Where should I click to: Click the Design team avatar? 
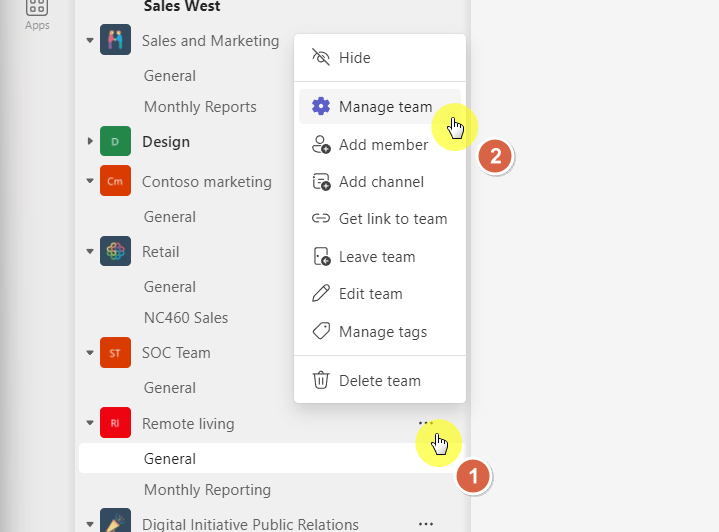(115, 141)
